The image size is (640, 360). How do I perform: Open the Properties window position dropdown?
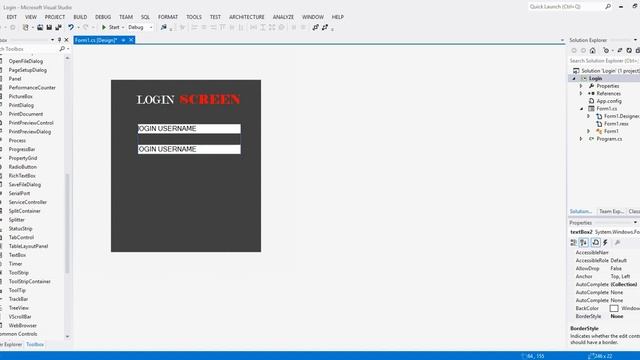(x=635, y=223)
